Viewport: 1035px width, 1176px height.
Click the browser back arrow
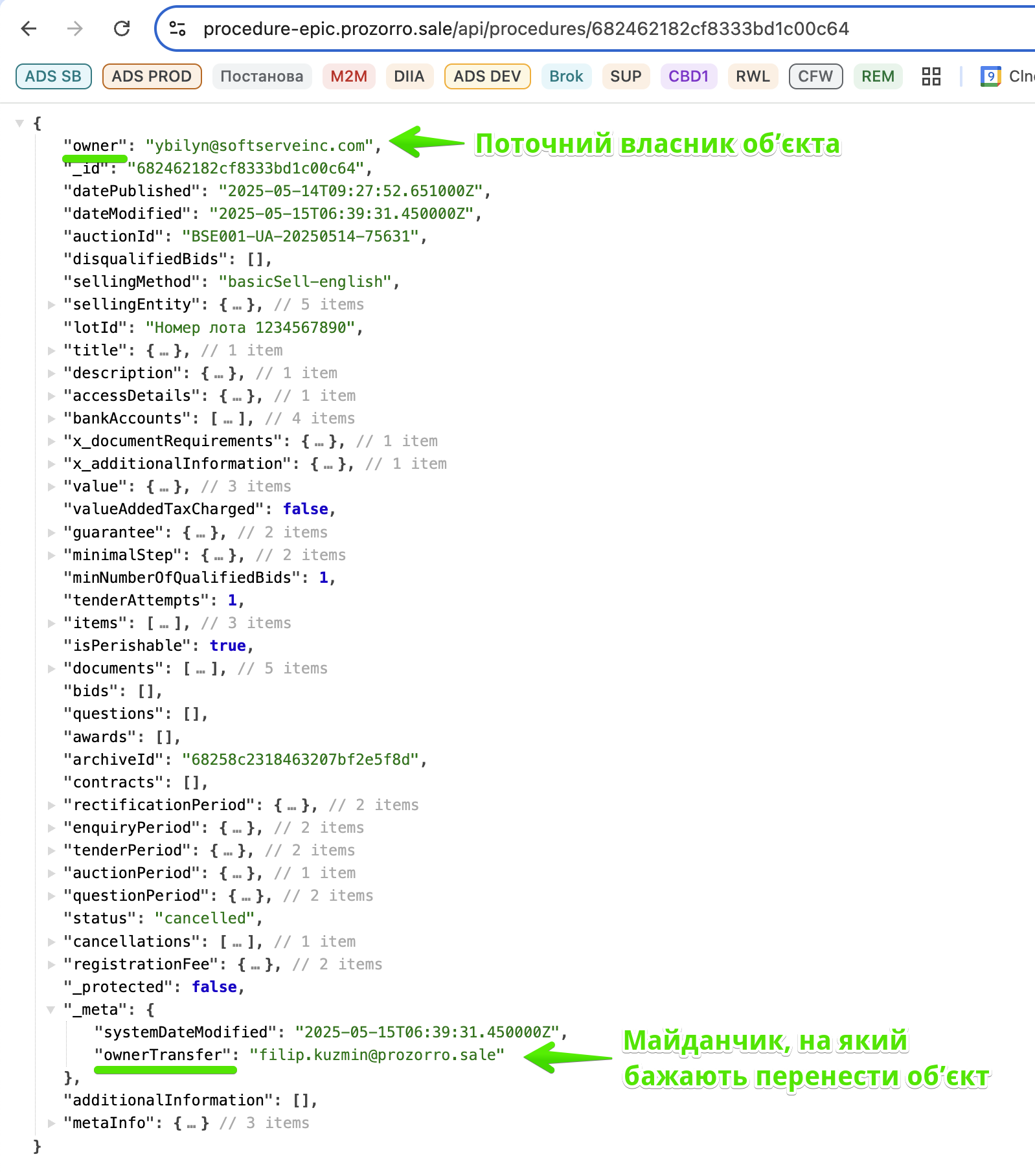click(x=29, y=28)
